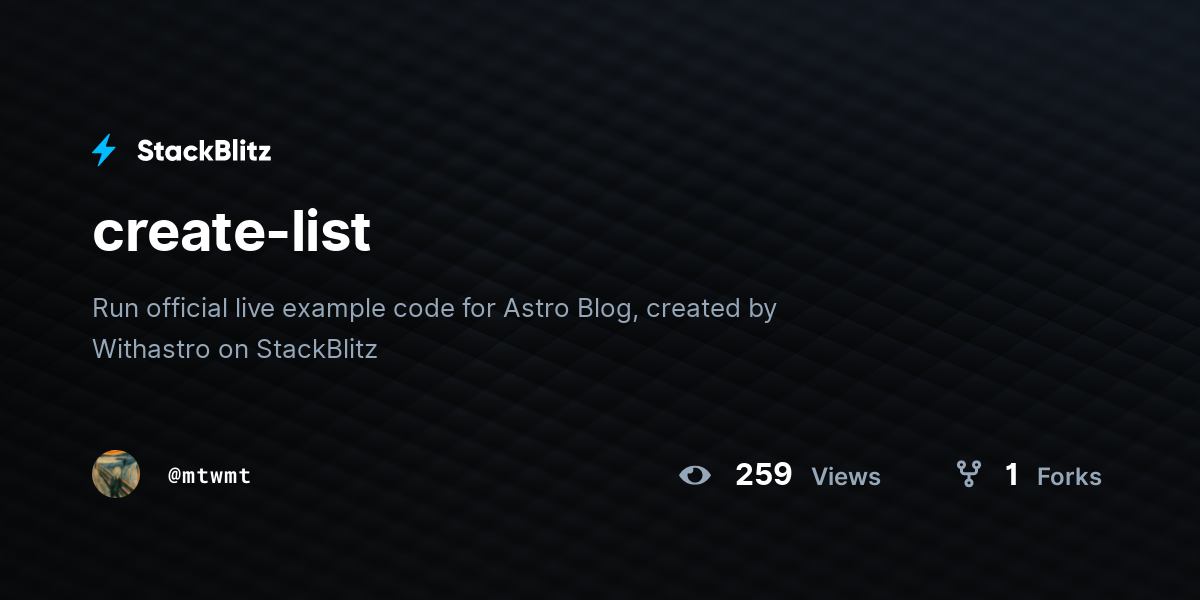Open the @mtwmt user avatar
The width and height of the screenshot is (1200, 600).
pos(116,474)
